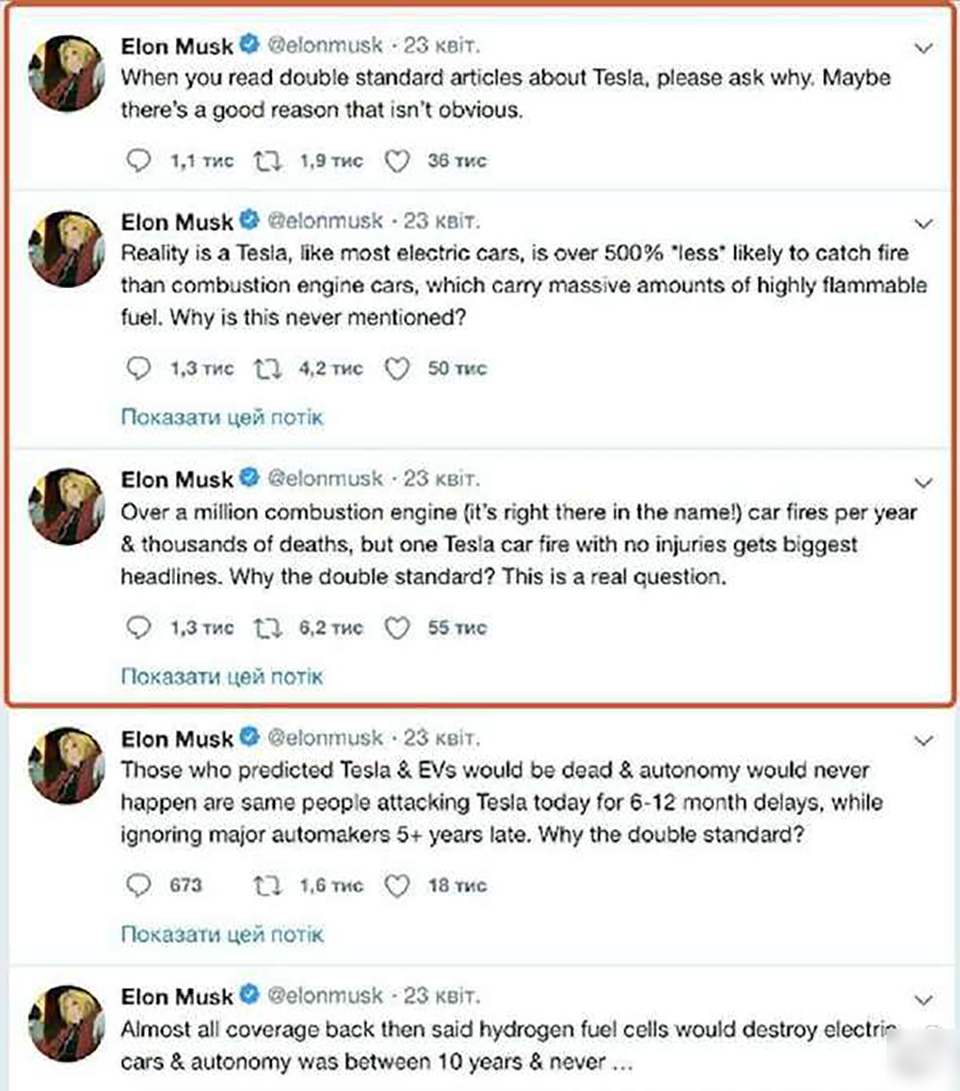Show thread under the 500% less likely tweet
This screenshot has height=1091, width=960.
click(x=222, y=417)
